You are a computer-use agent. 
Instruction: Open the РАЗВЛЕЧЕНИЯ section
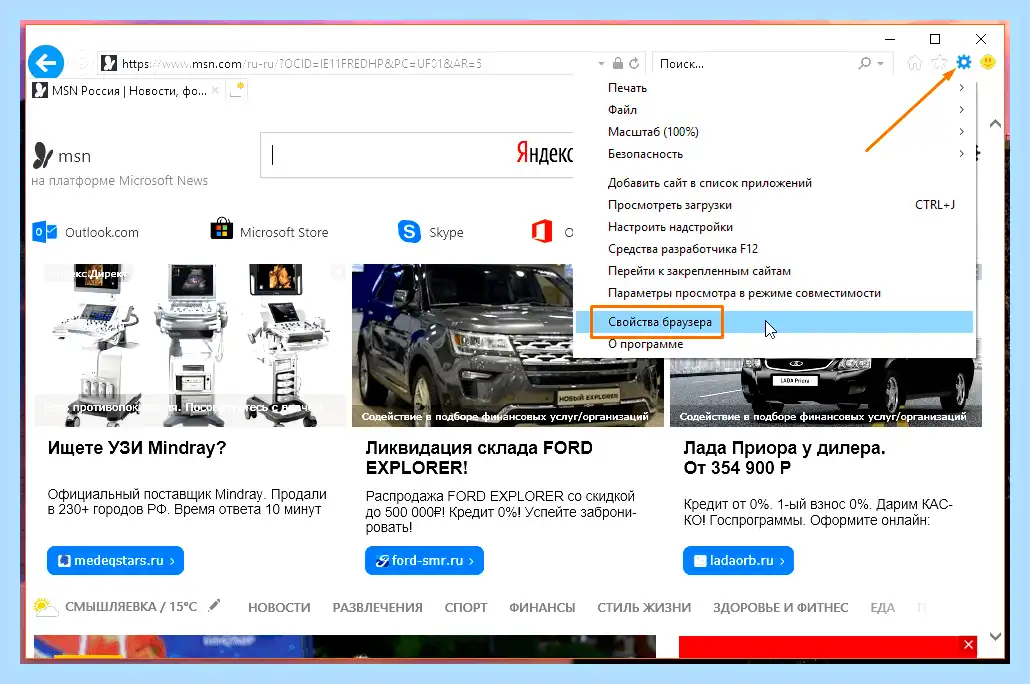(x=377, y=608)
